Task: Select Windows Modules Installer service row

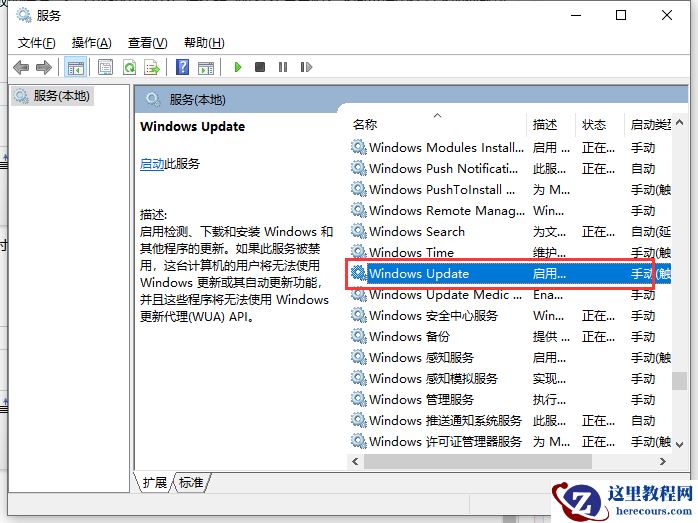Action: [x=510, y=147]
